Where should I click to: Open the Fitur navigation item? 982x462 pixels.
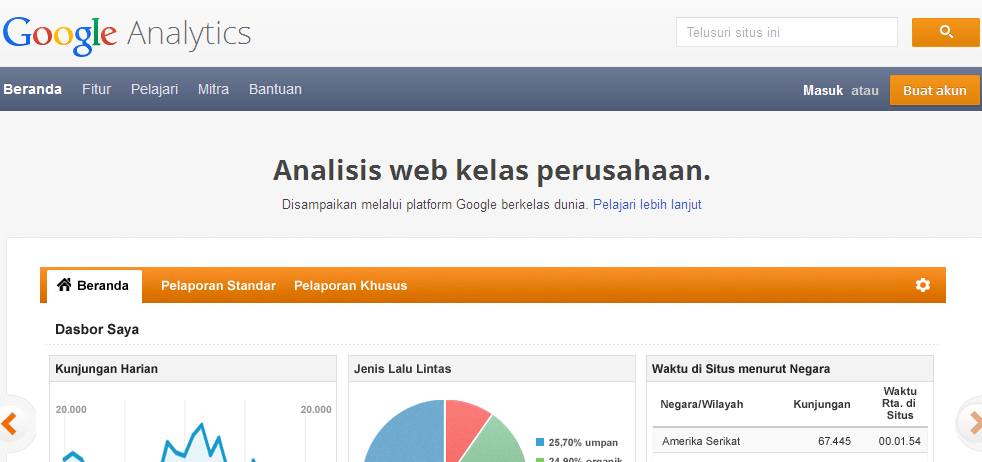(96, 90)
